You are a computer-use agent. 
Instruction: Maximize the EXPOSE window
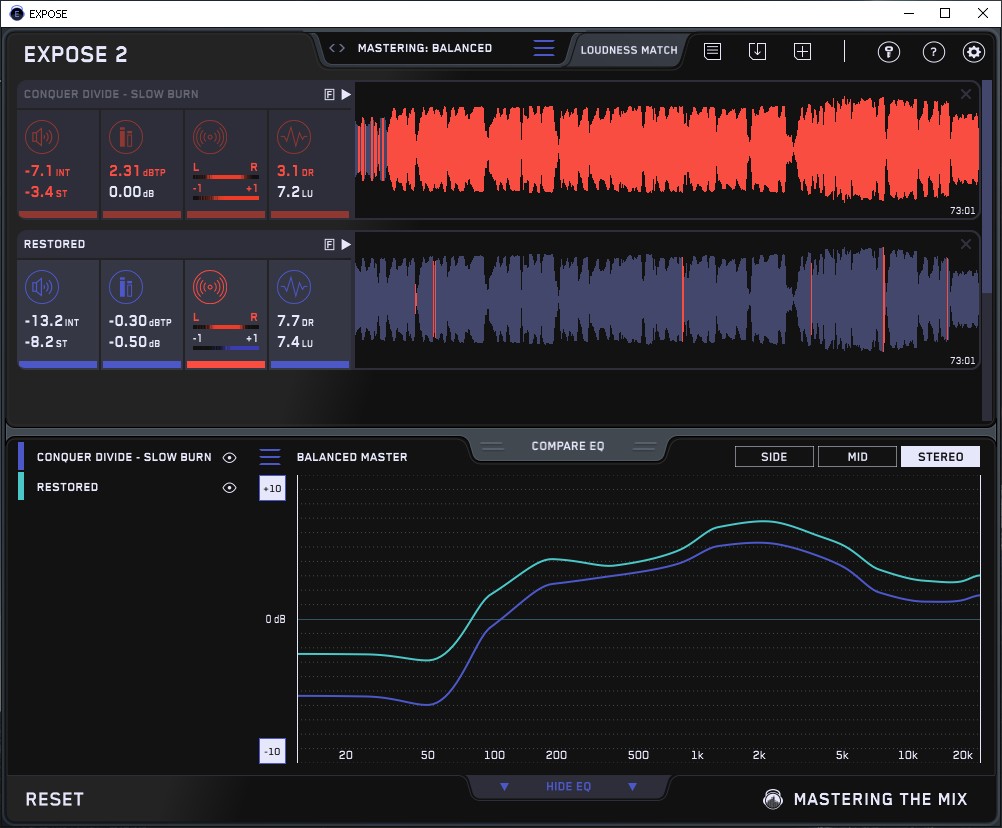[x=945, y=13]
